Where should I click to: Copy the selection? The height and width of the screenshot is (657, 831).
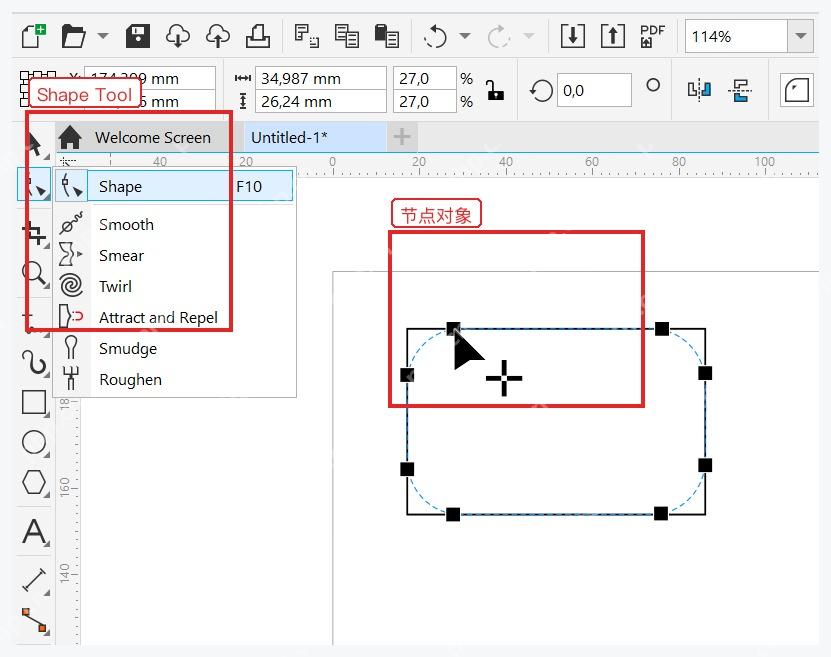point(347,36)
